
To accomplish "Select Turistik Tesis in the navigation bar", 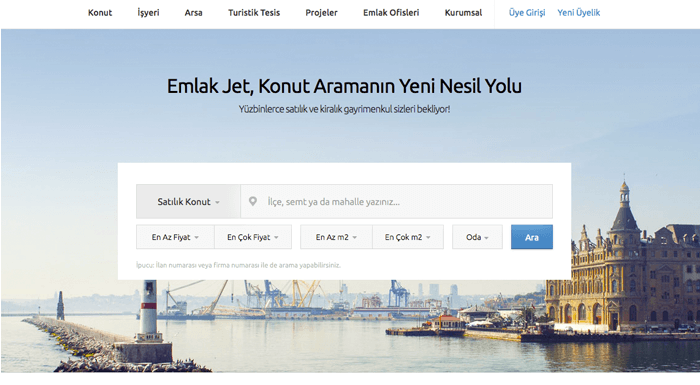I will click(x=254, y=13).
